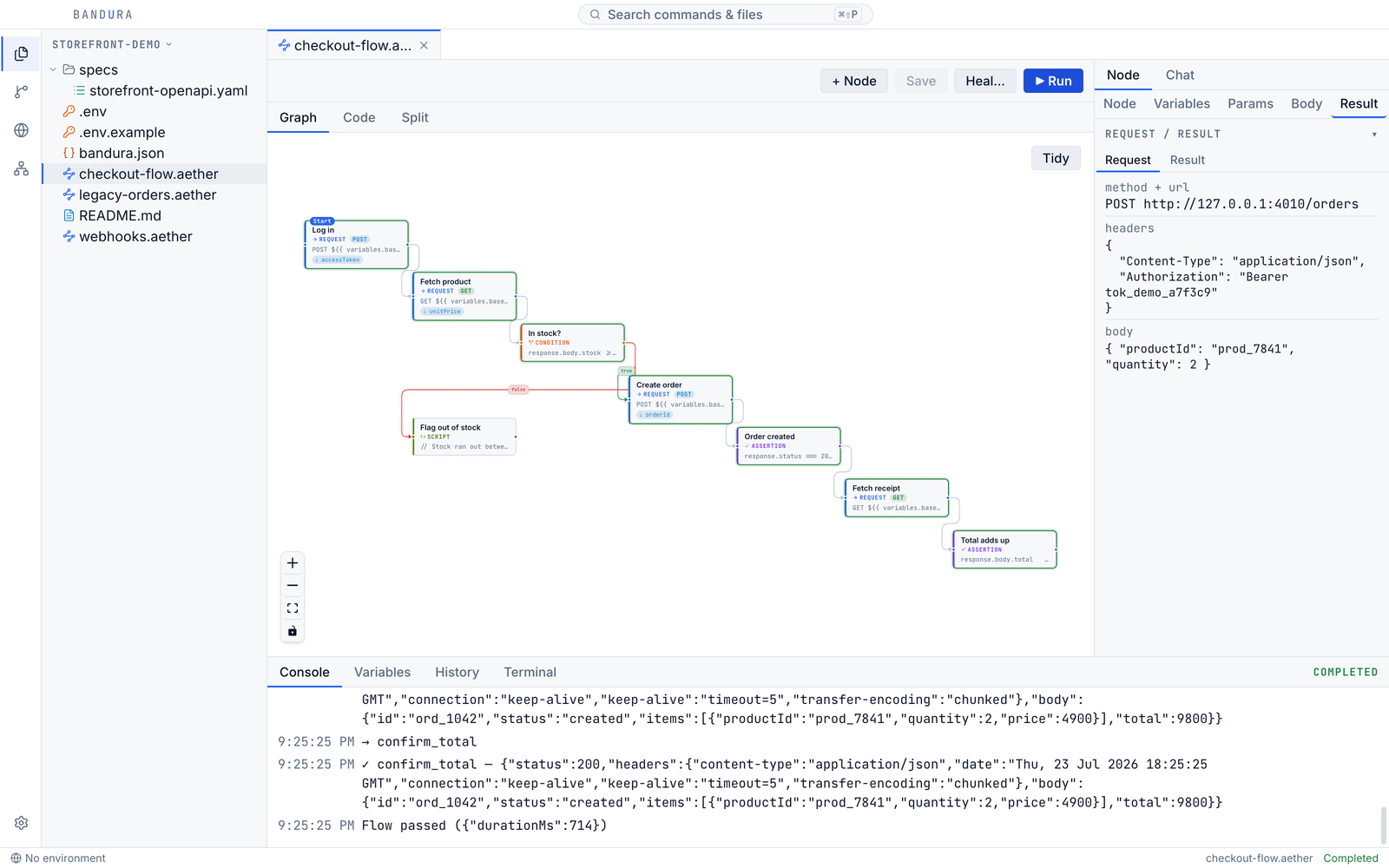Select the Console bottom tab

(305, 673)
